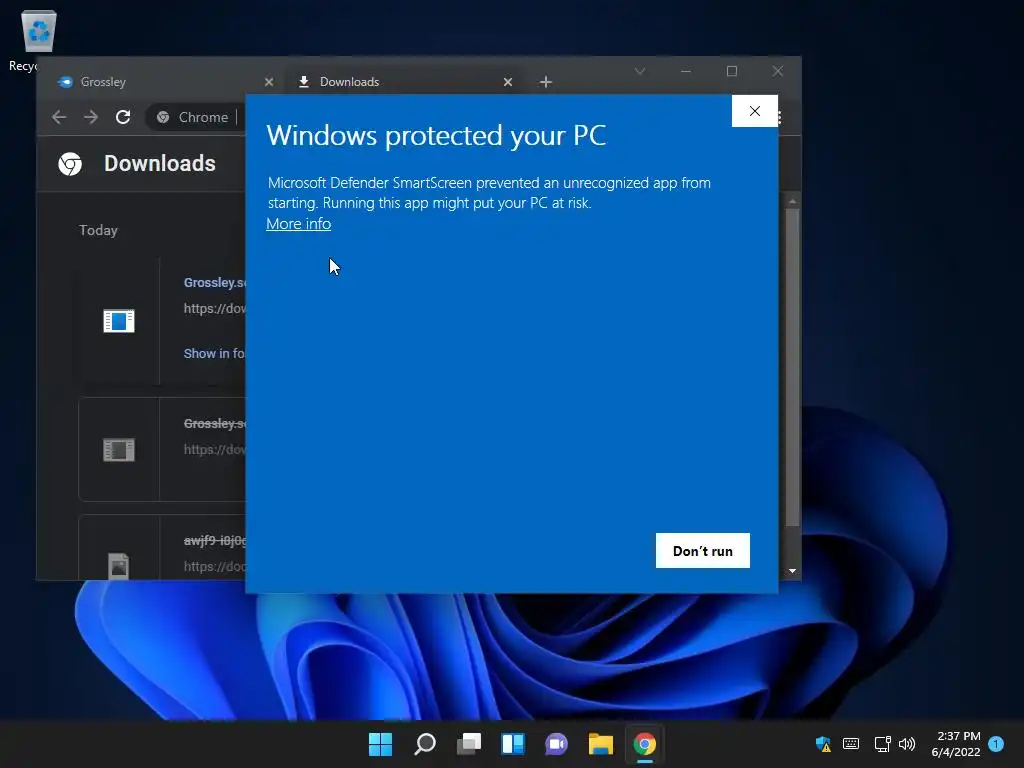
Task: Click the Downloads page scrollbar thumb
Action: [792, 367]
